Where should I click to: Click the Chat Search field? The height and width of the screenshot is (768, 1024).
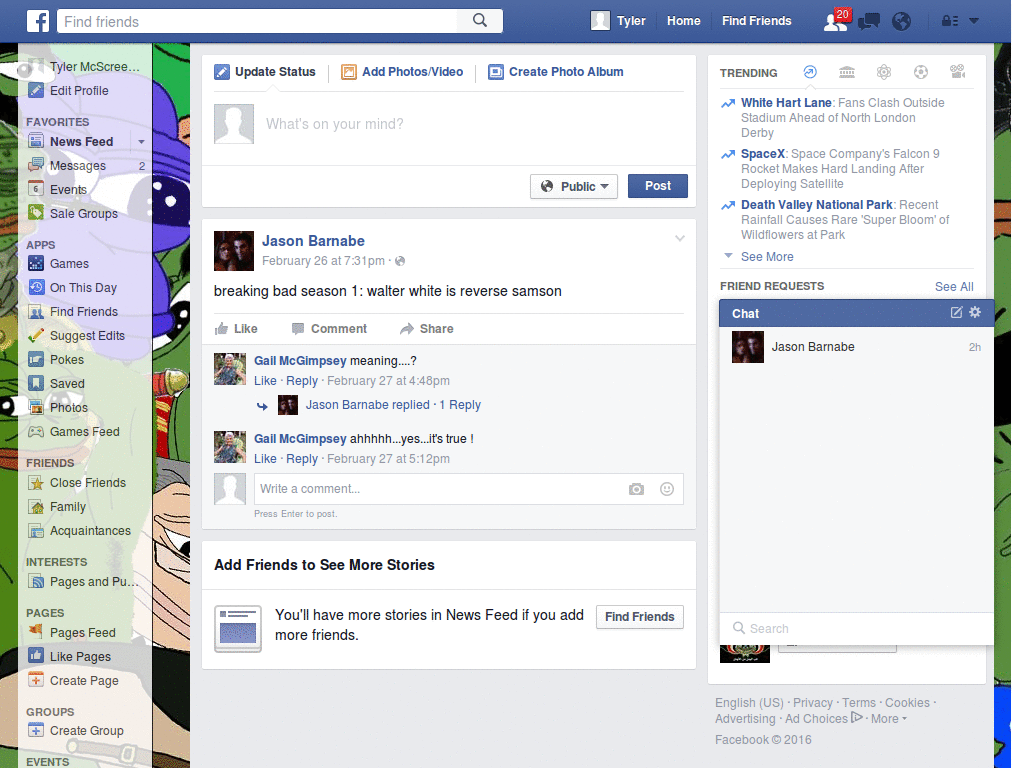pyautogui.click(x=856, y=628)
